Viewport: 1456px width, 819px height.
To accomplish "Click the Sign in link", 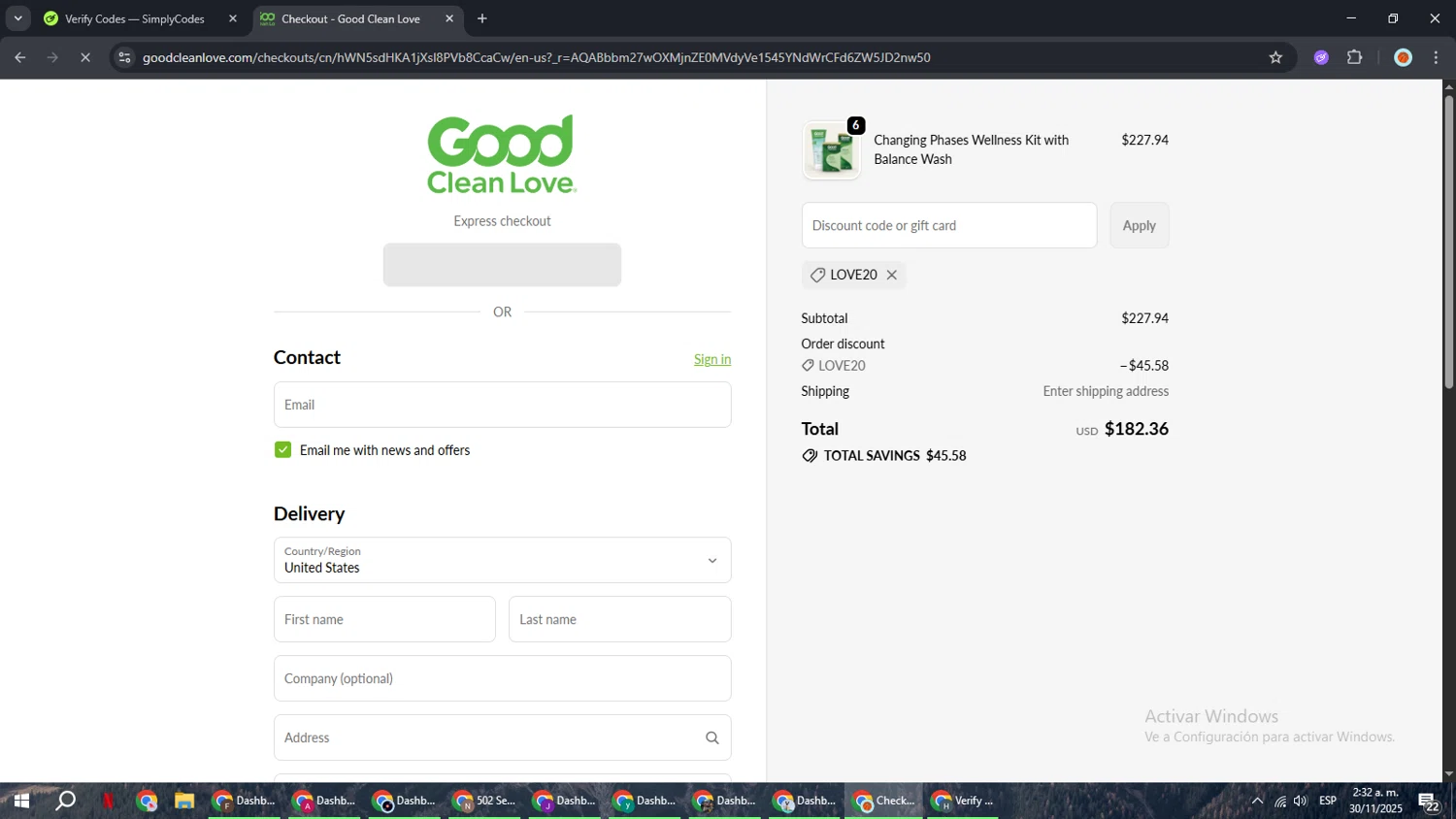I will coord(712,359).
